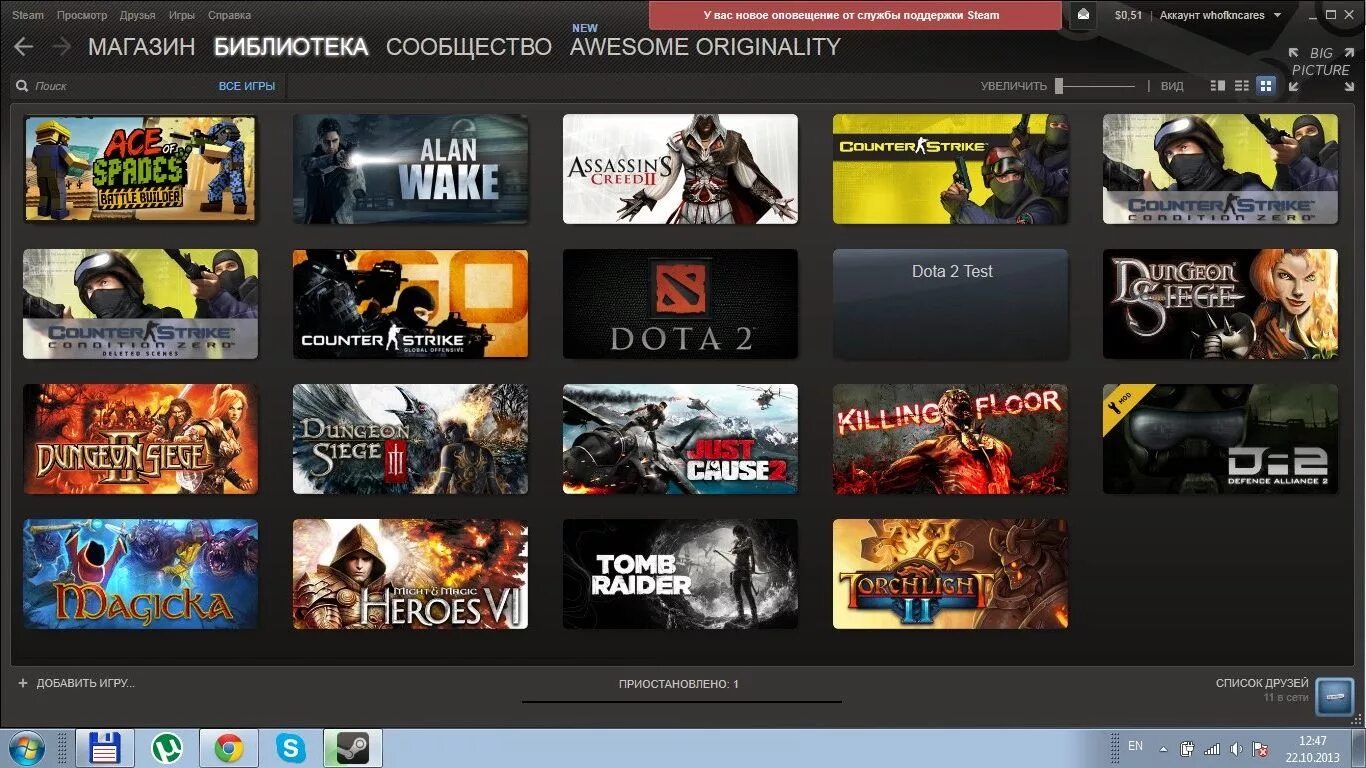Viewport: 1366px width, 768px height.
Task: Click СПИСОК ДРУЗЕЙ link
Action: coord(1262,683)
